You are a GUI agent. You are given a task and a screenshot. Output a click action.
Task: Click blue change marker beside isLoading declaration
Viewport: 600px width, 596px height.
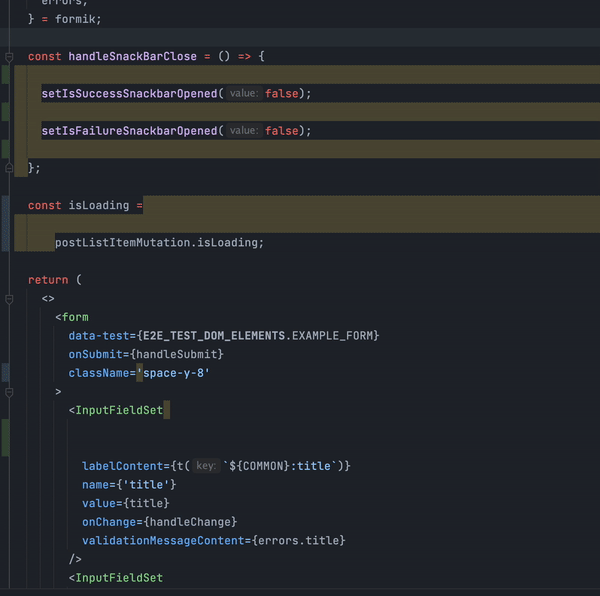pos(6,223)
